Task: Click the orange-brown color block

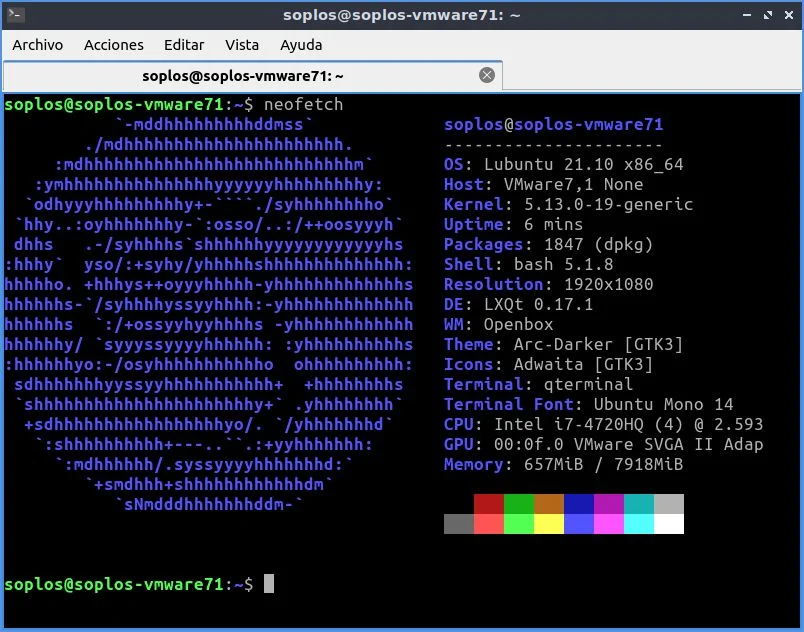Action: (549, 504)
